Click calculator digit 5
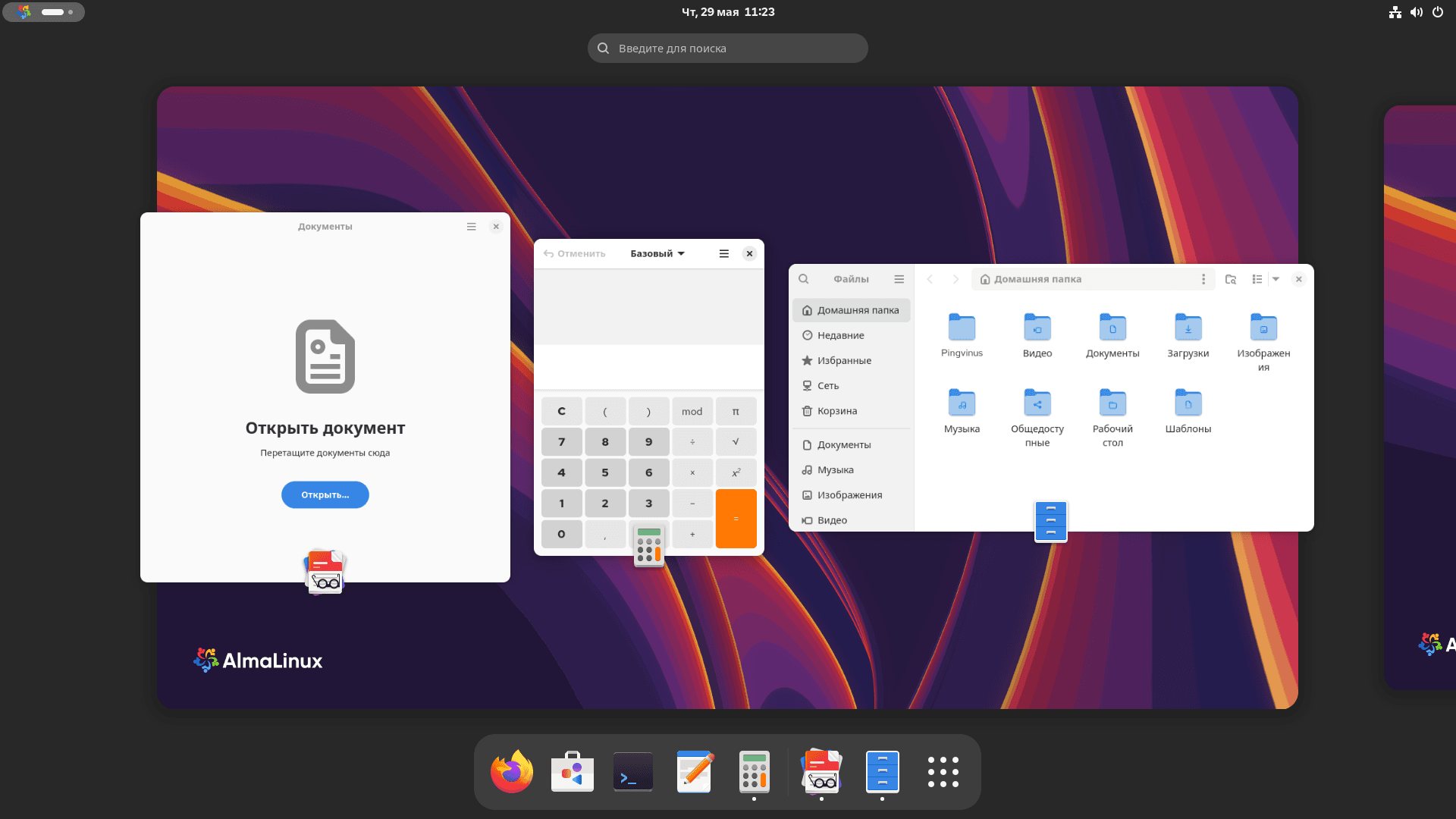The width and height of the screenshot is (1456, 819). 605,472
